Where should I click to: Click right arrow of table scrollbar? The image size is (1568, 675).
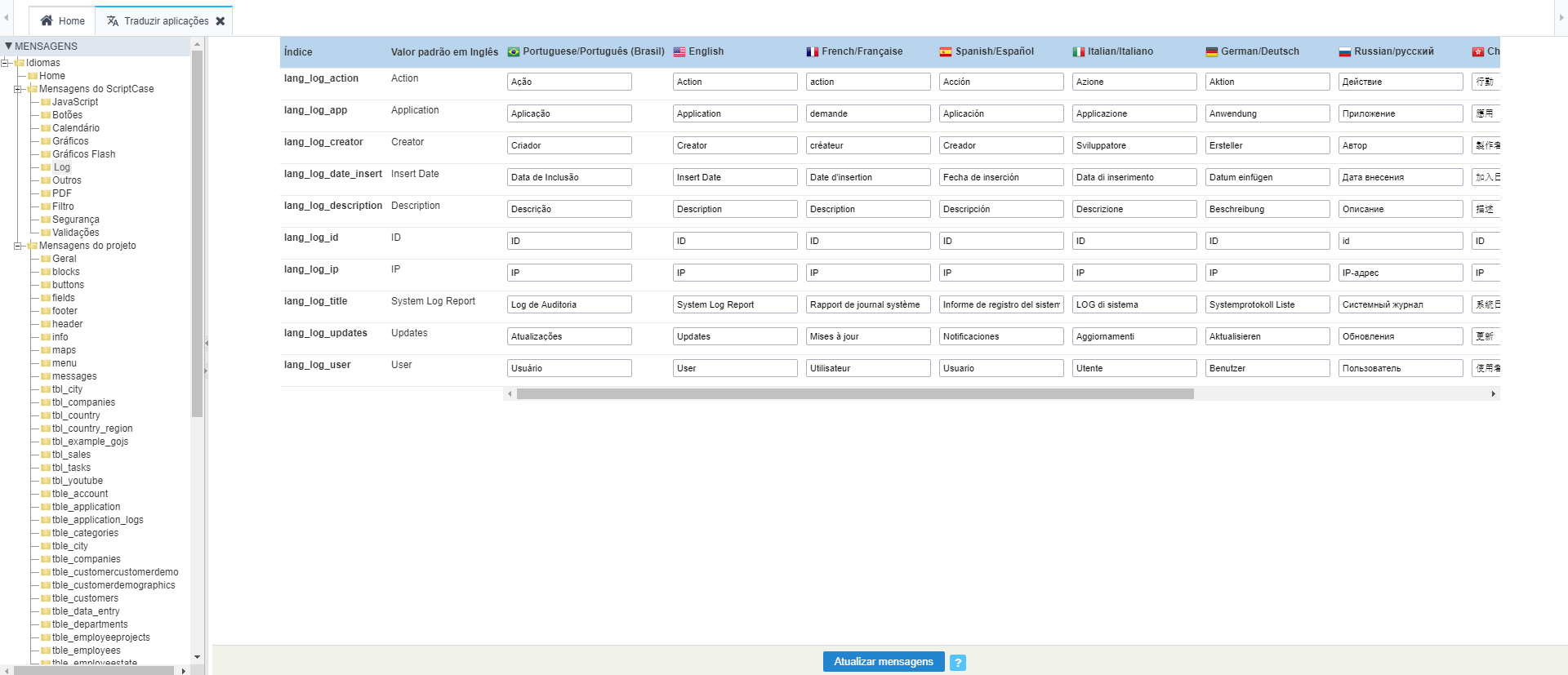click(1494, 394)
